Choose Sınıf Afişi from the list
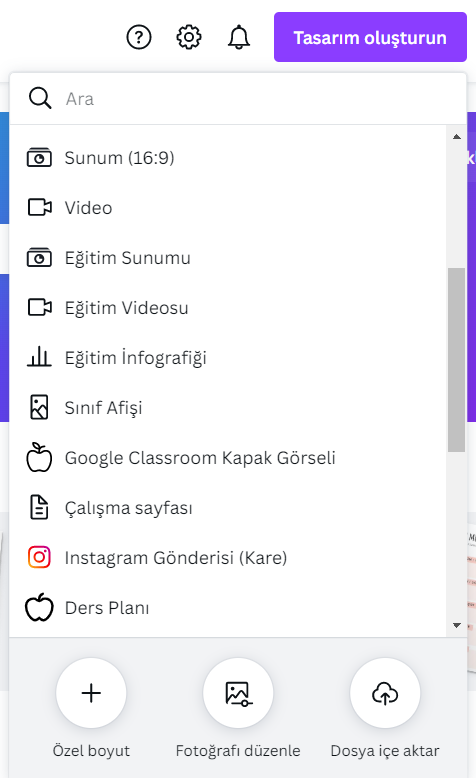Viewport: 476px width, 778px height. (228, 408)
